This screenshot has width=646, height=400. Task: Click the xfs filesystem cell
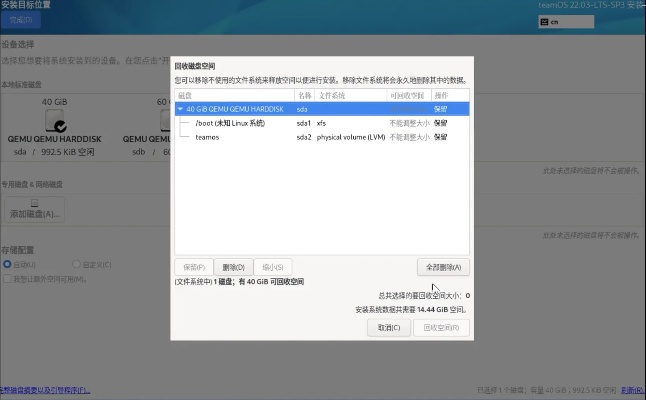click(321, 123)
